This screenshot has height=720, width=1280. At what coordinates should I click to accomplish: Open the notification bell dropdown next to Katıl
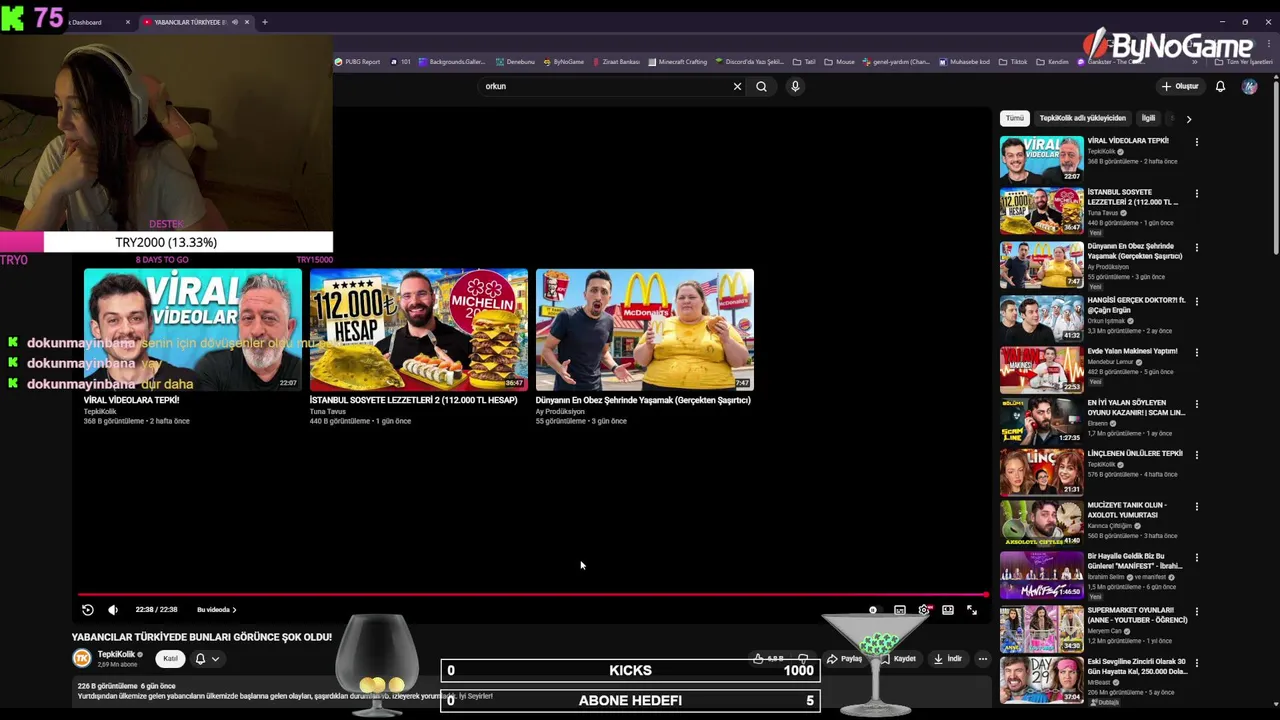[x=207, y=659]
